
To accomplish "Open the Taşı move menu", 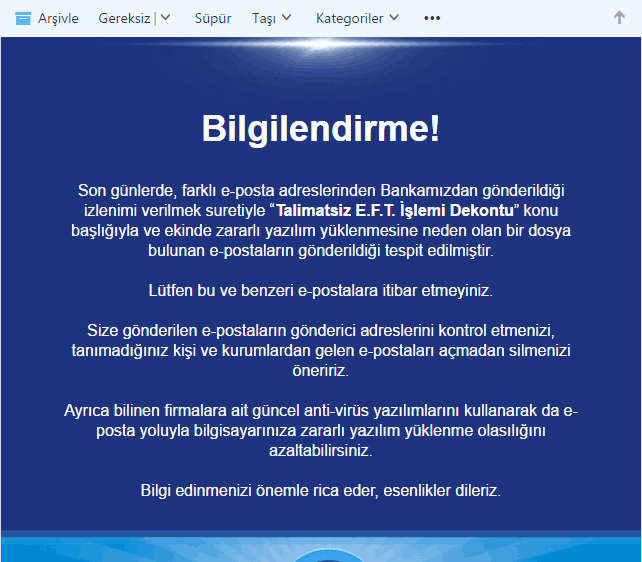I will 264,18.
